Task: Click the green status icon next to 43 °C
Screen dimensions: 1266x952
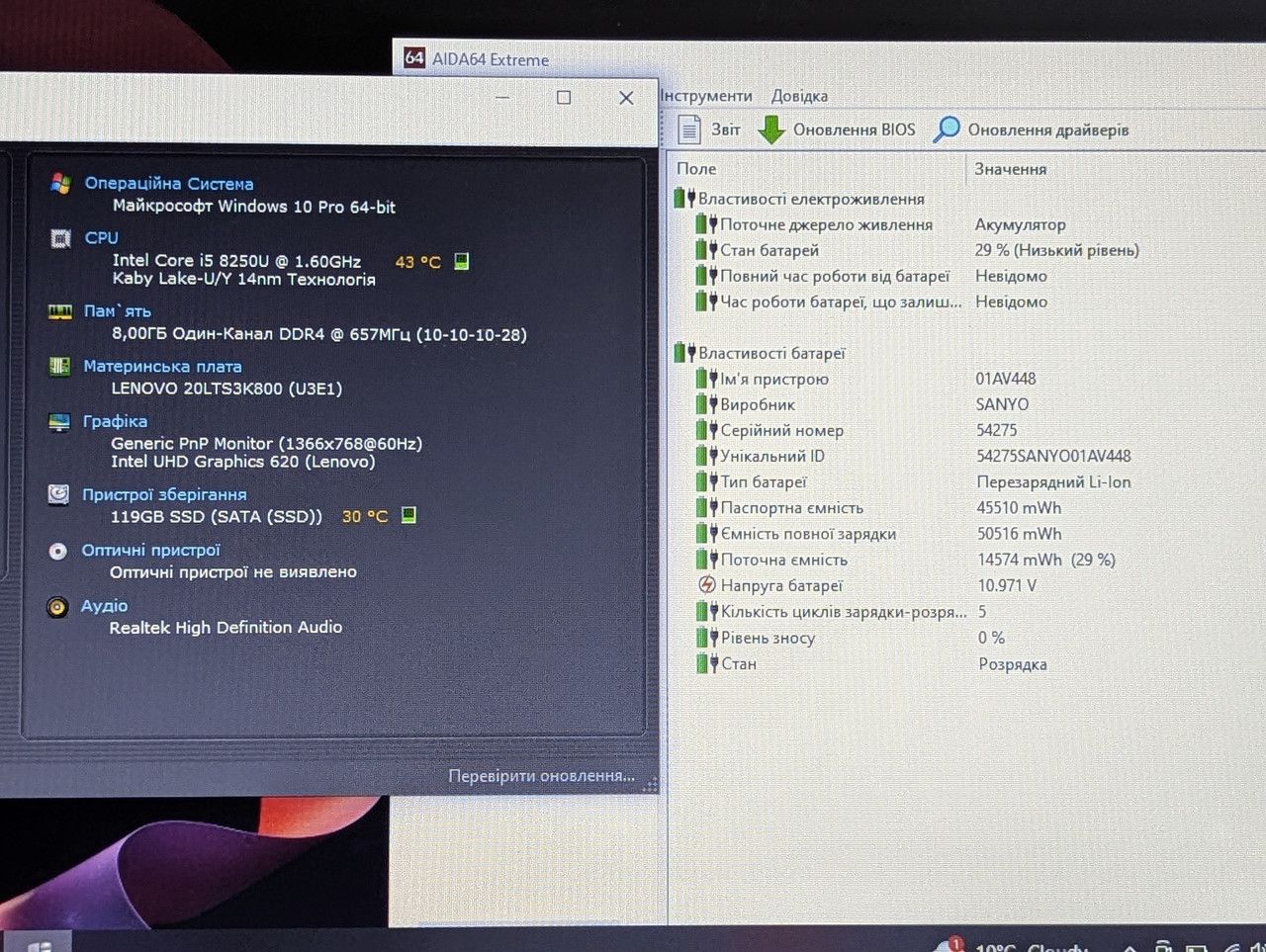Action: click(x=461, y=261)
